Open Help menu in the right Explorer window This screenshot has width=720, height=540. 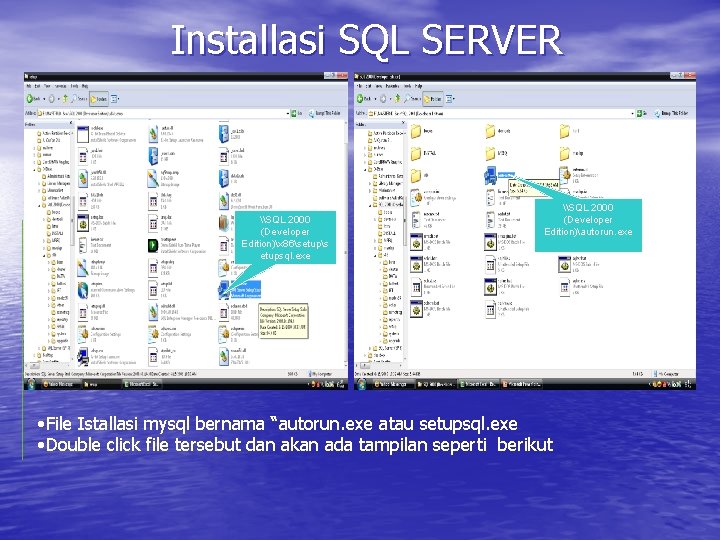coord(418,86)
